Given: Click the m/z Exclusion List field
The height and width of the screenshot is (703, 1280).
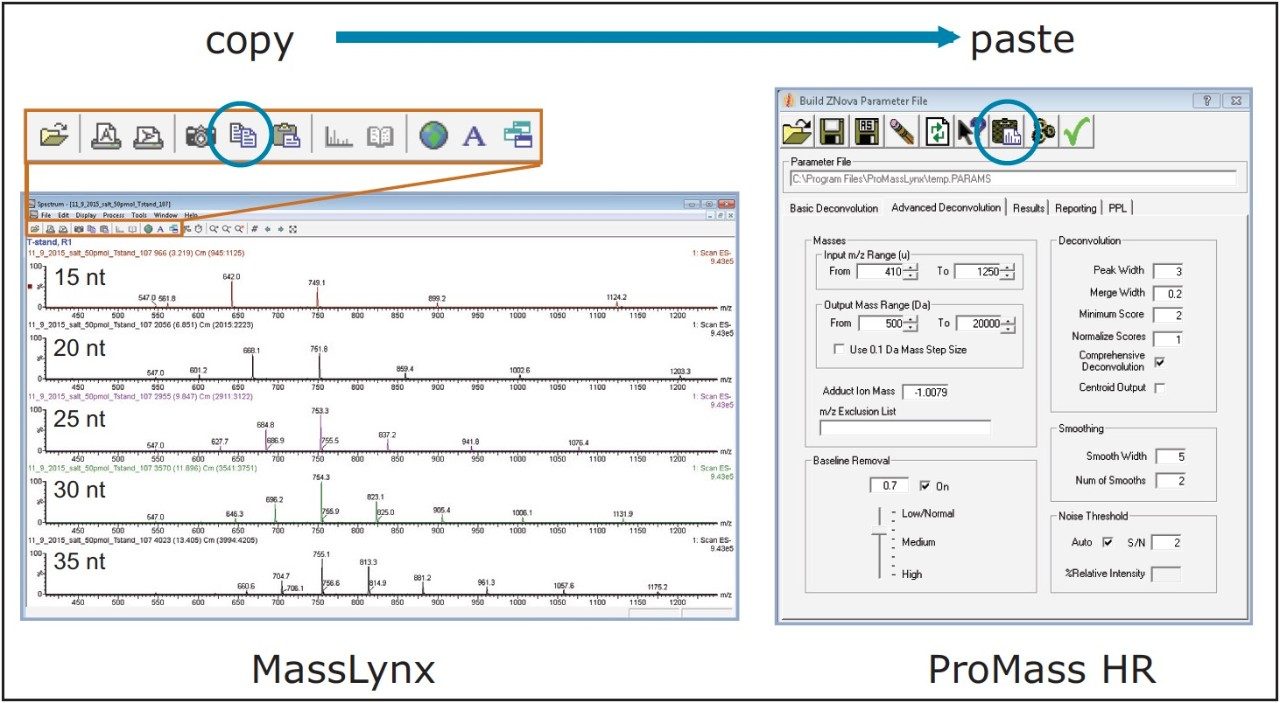Looking at the screenshot, I should coord(905,428).
